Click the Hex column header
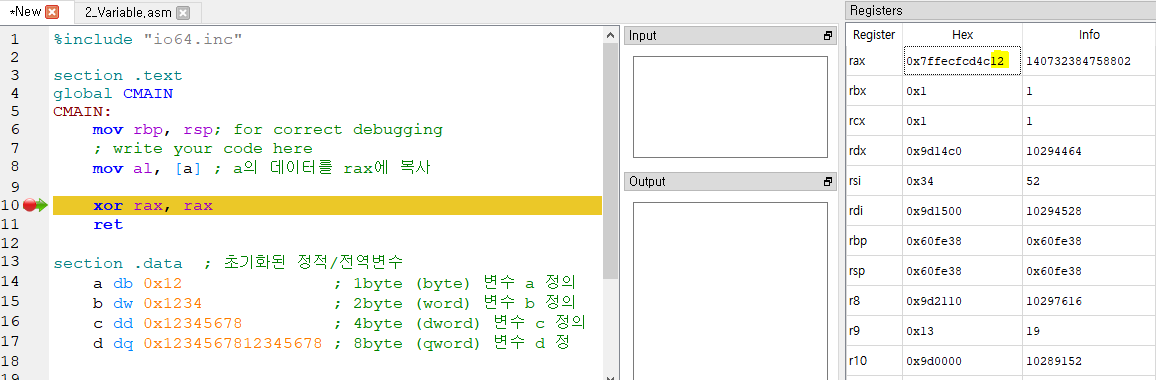 tap(962, 35)
